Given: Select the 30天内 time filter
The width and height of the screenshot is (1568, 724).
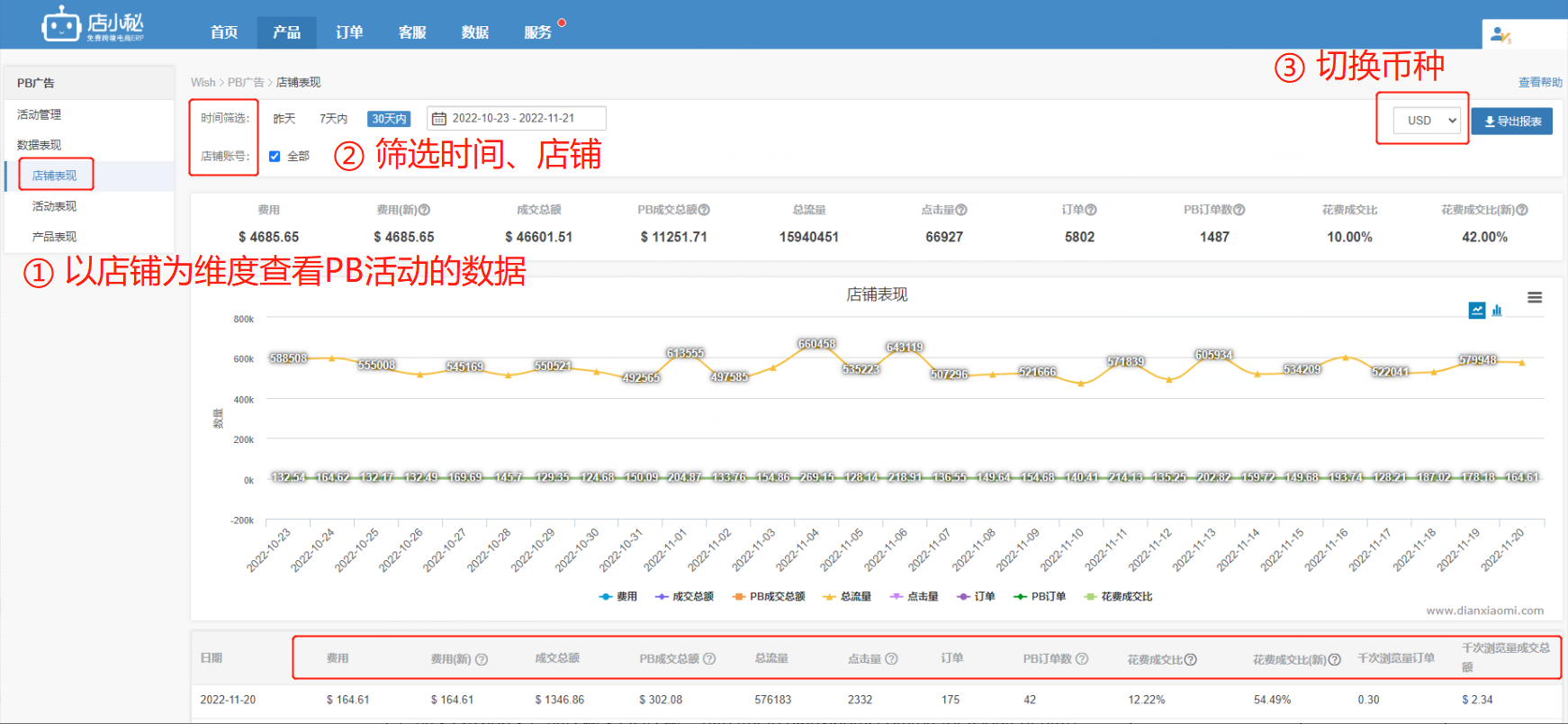Looking at the screenshot, I should 389,119.
